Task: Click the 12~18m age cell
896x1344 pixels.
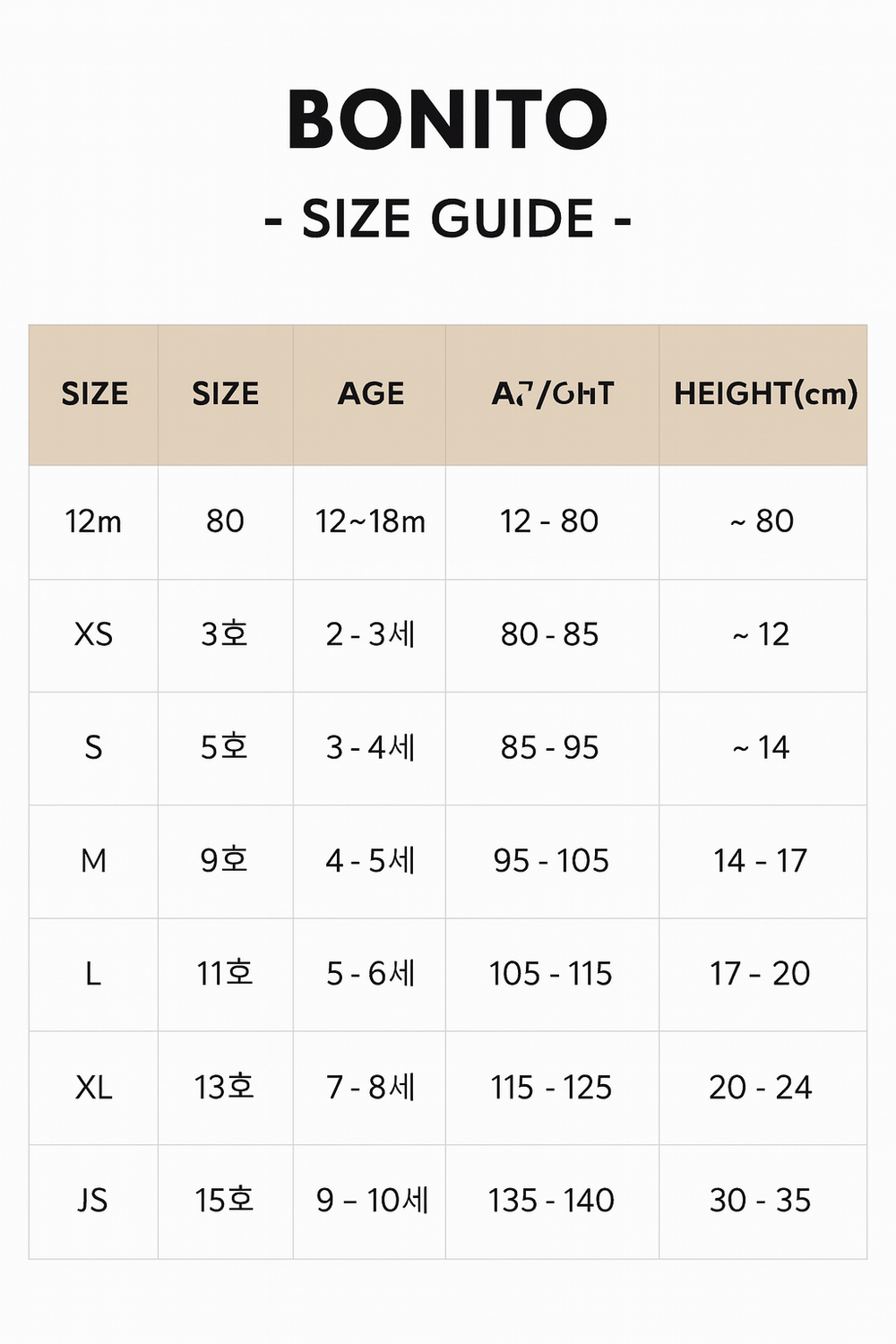Action: (x=370, y=521)
